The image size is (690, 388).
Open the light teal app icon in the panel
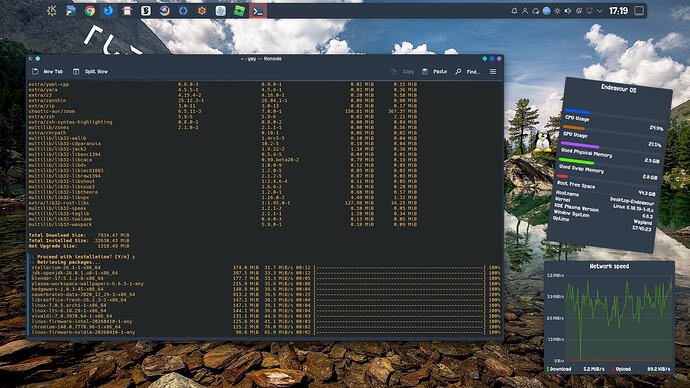[220, 11]
